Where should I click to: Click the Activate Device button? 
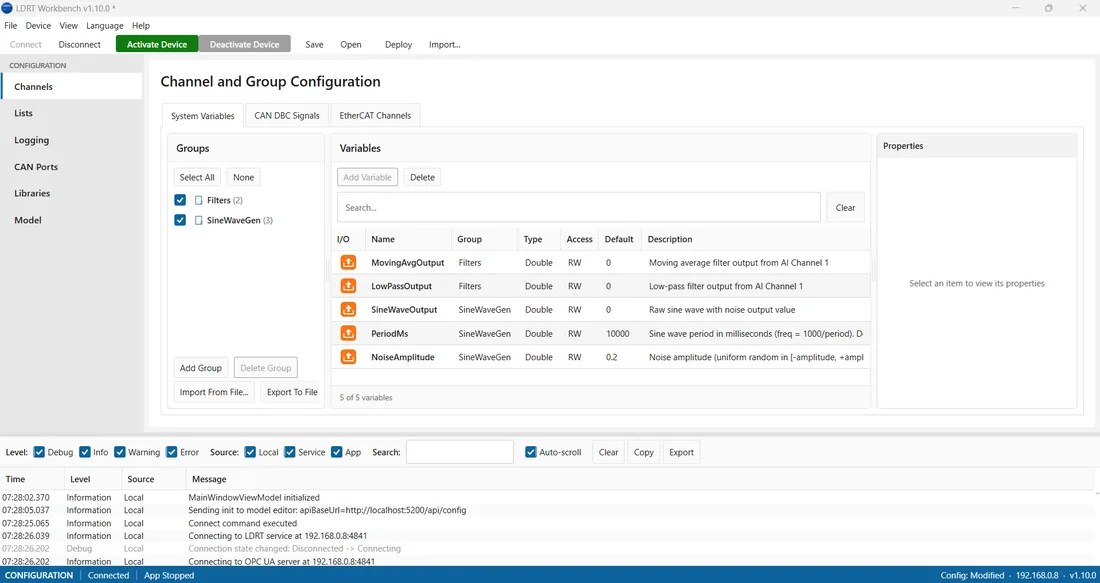pyautogui.click(x=157, y=44)
